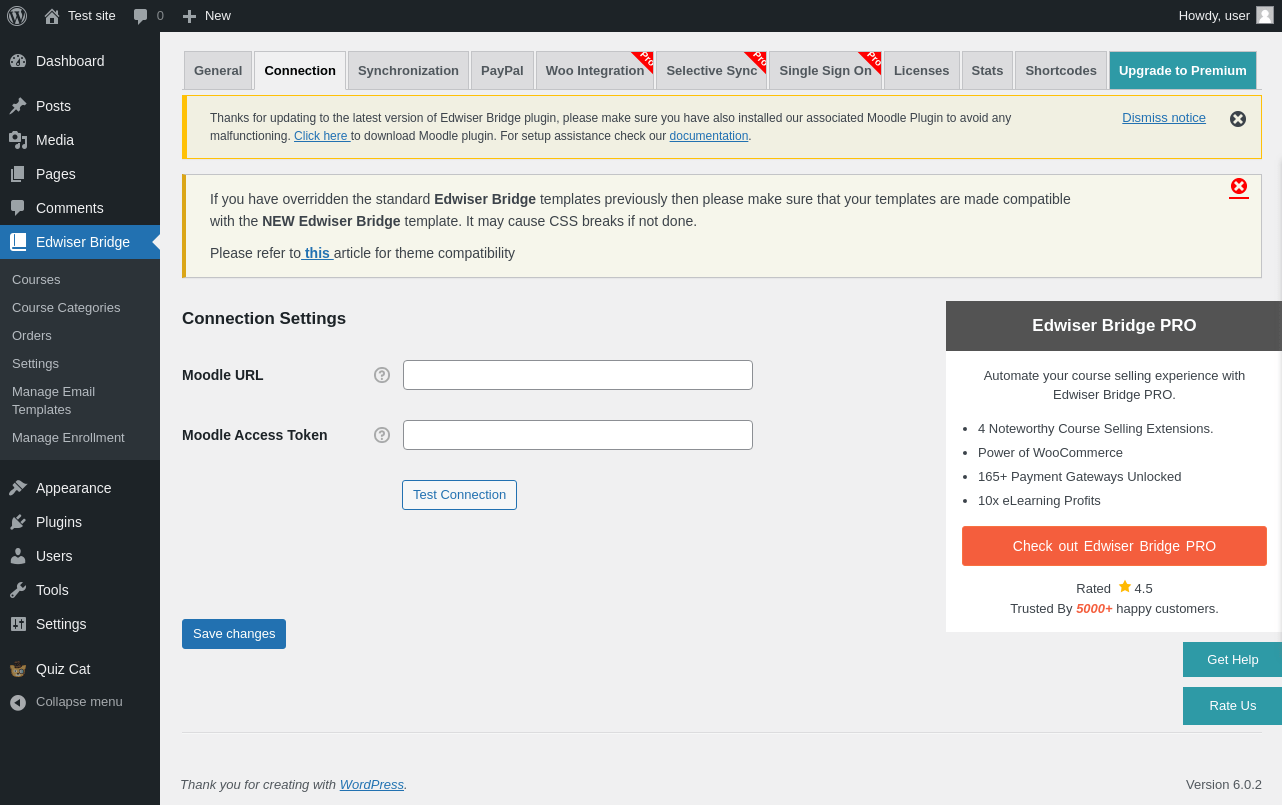This screenshot has width=1282, height=805.
Task: Click 'Version 6.0.2' footer text
Action: [1224, 785]
